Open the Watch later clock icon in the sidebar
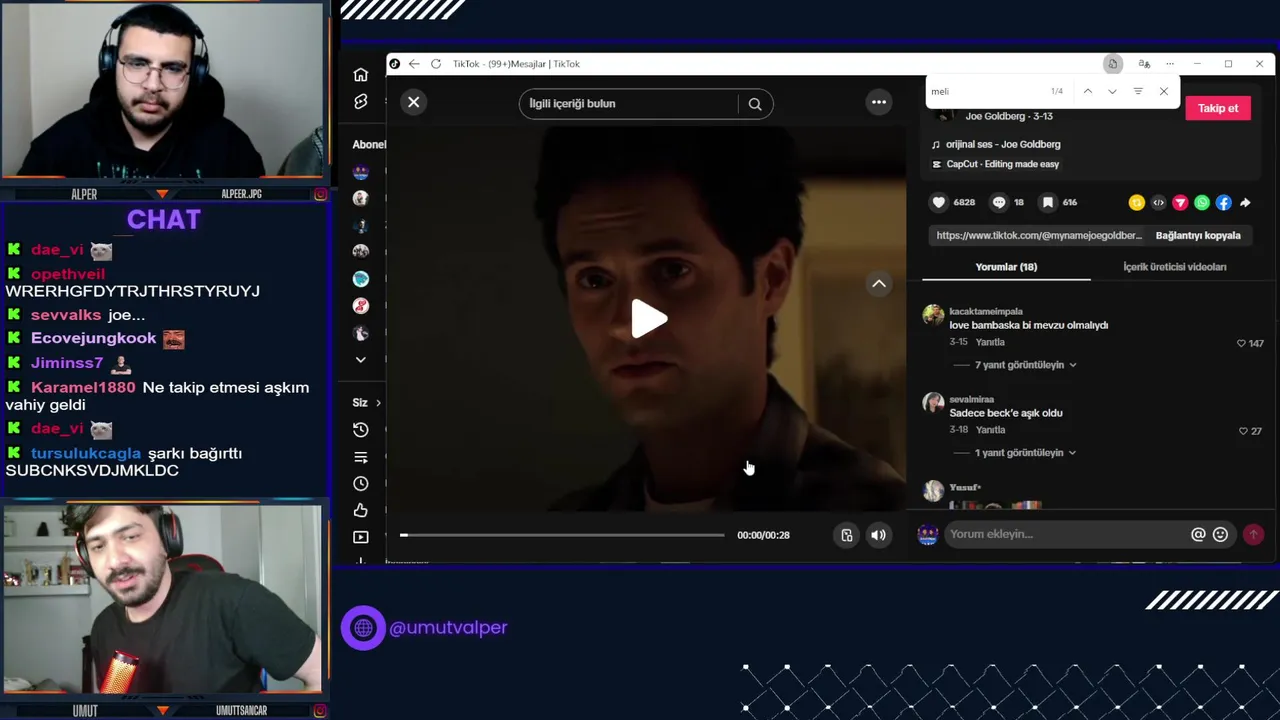Screen dimensions: 1280x720 coord(361,484)
